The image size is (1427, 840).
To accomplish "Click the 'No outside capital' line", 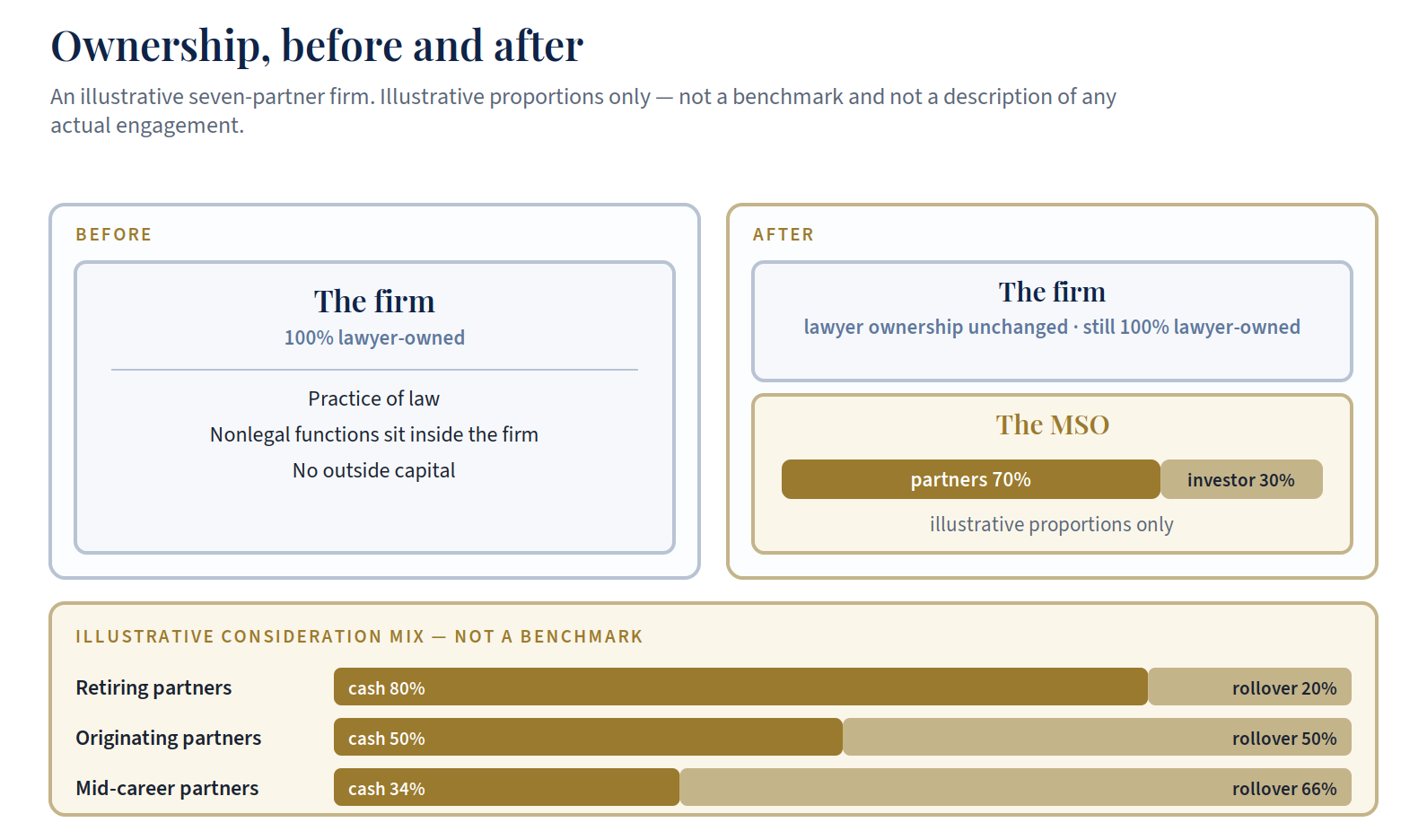I will (x=374, y=470).
